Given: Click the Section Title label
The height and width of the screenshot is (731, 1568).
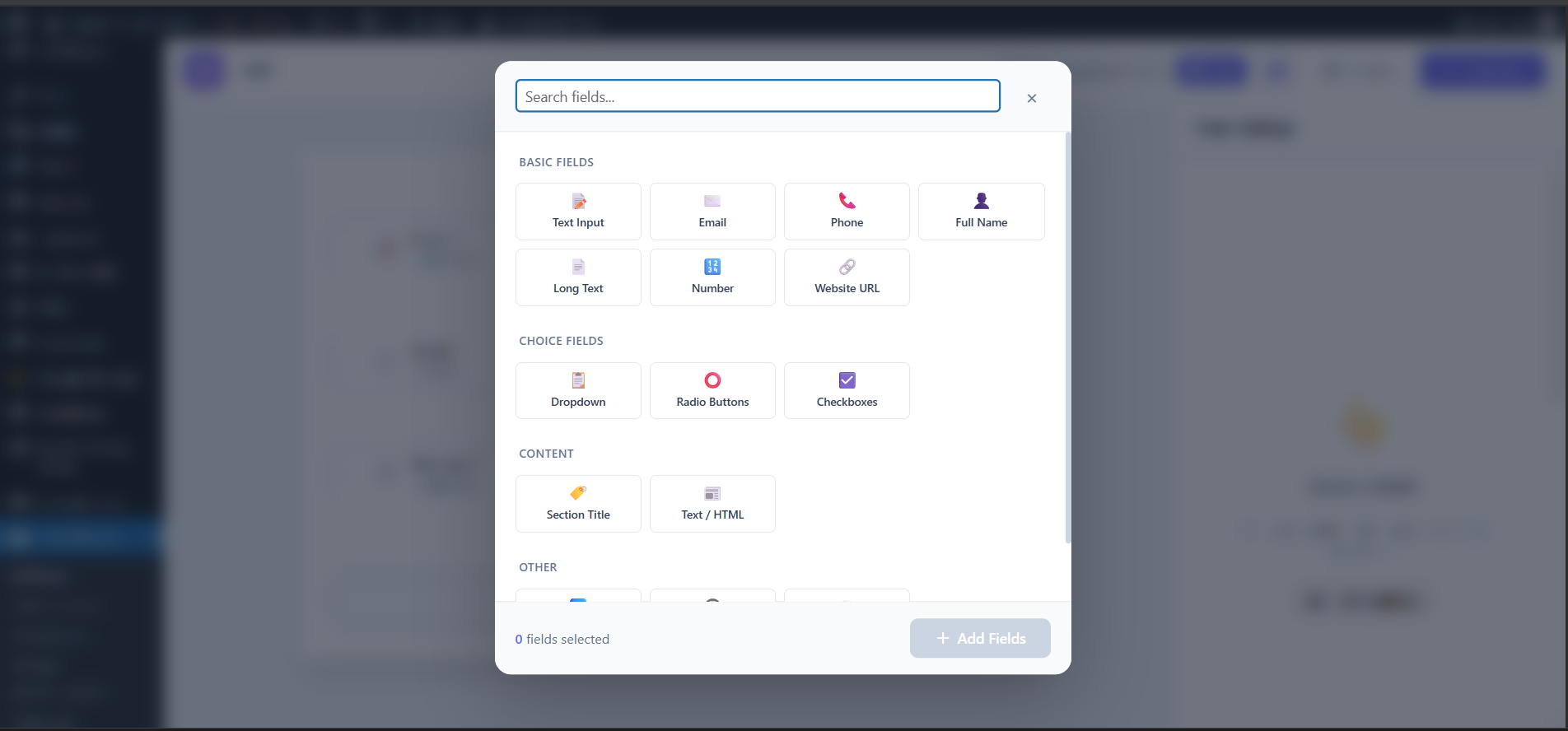Looking at the screenshot, I should point(578,515).
